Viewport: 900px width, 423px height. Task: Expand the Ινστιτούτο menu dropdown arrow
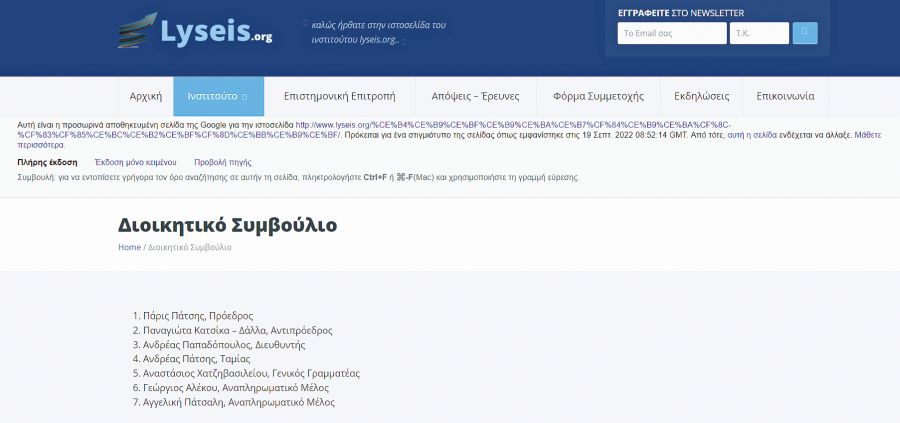tap(245, 97)
